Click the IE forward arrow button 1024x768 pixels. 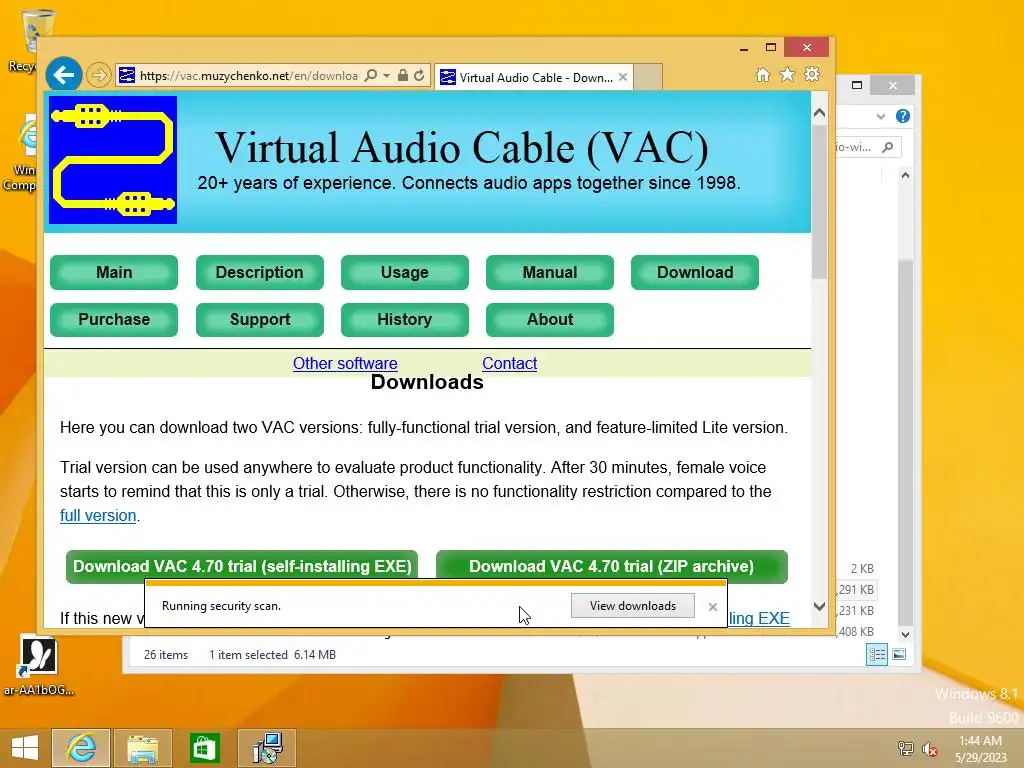pos(99,75)
